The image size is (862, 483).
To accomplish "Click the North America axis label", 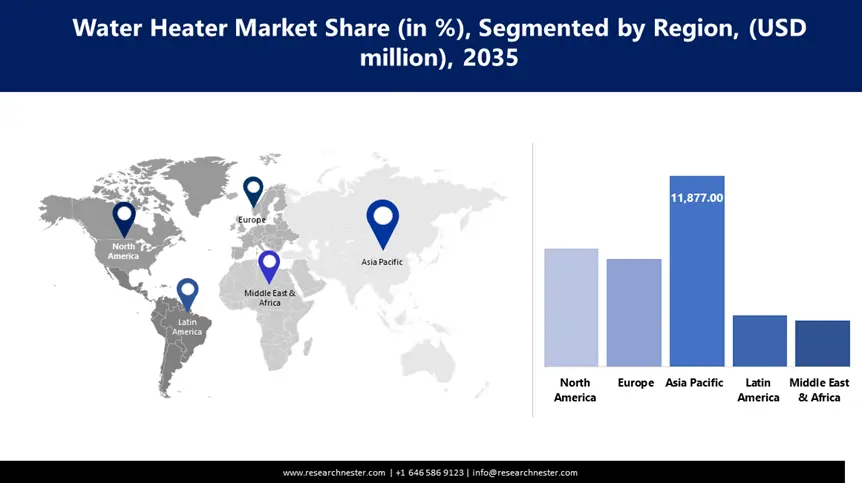I will pos(574,390).
